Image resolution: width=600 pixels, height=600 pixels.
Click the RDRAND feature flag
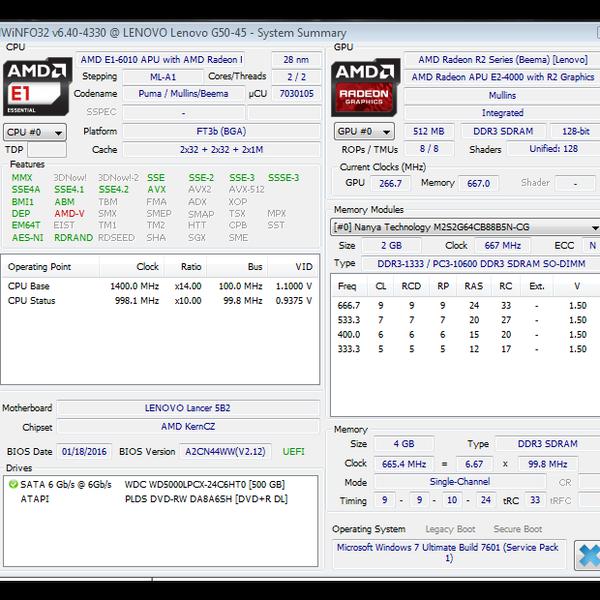pyautogui.click(x=73, y=238)
